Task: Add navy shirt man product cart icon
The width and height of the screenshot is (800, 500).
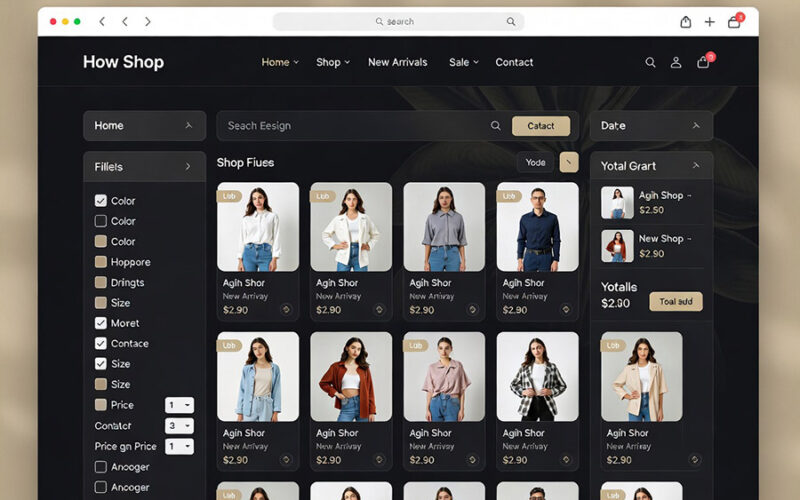Action: (x=565, y=309)
